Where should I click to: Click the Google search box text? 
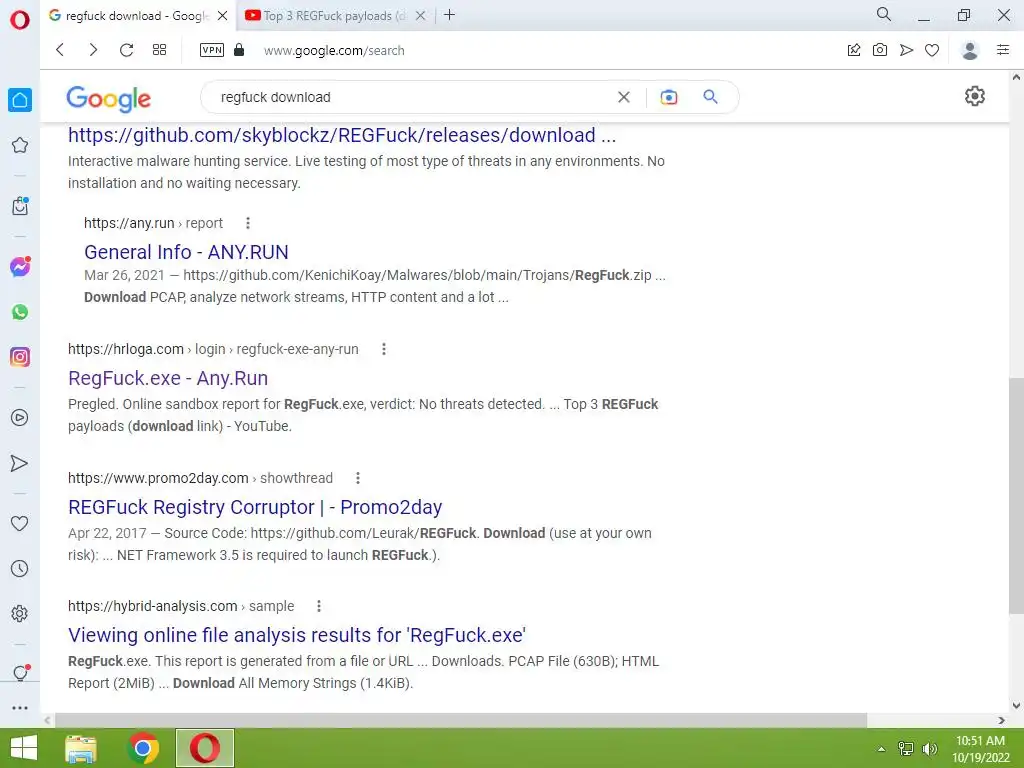pos(276,97)
